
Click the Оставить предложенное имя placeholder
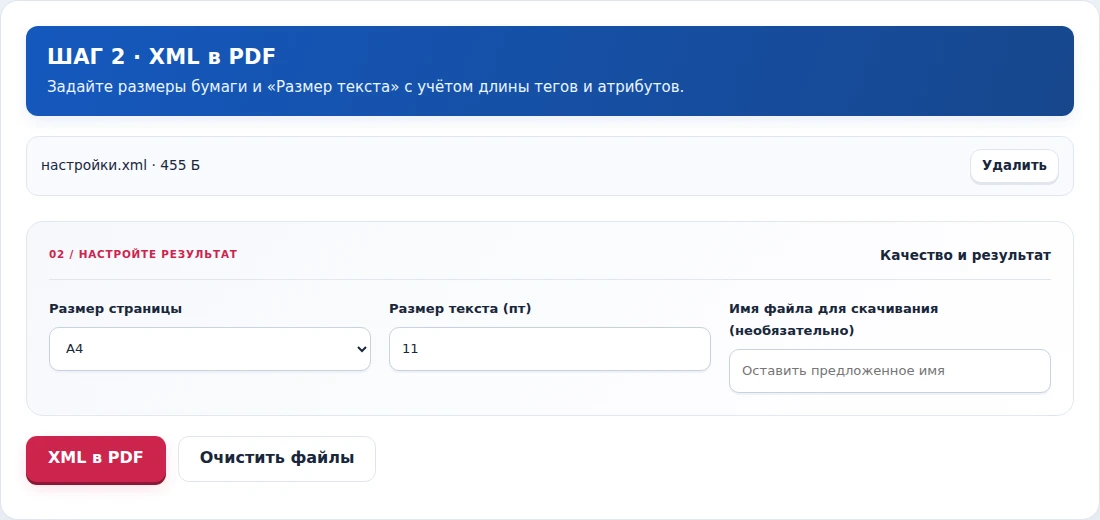(843, 371)
